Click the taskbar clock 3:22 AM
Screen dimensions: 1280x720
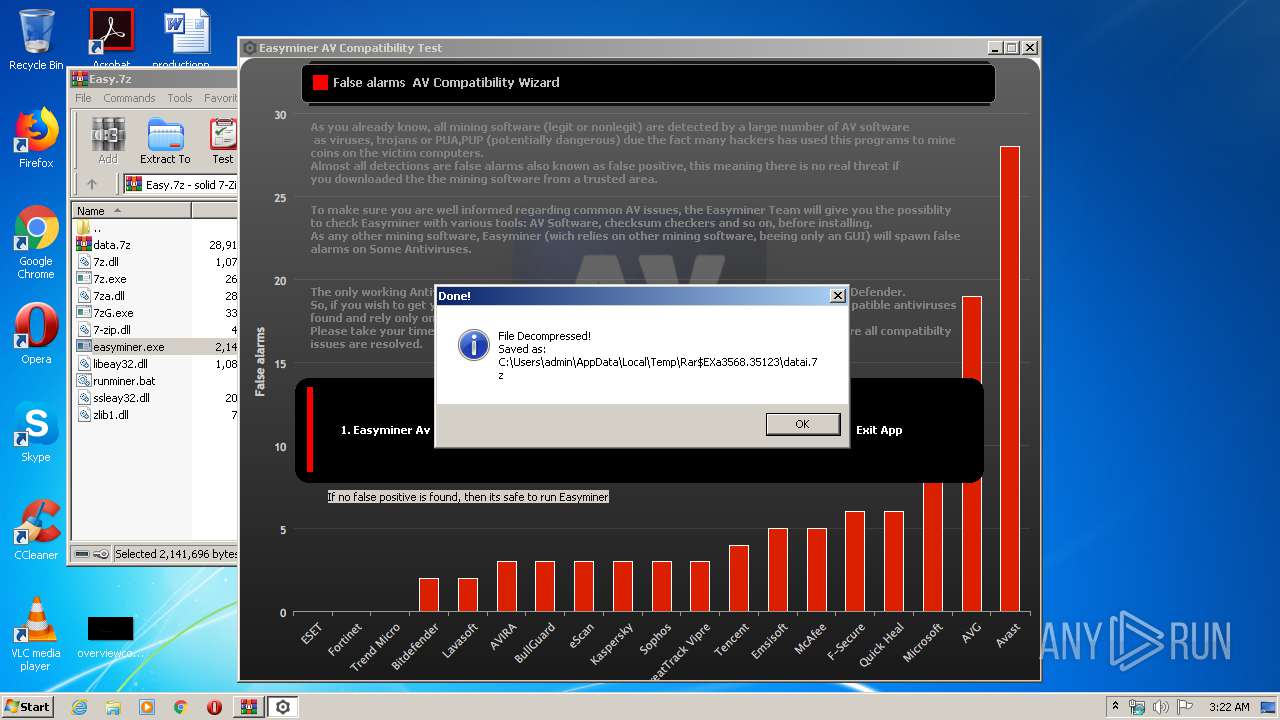pyautogui.click(x=1229, y=707)
